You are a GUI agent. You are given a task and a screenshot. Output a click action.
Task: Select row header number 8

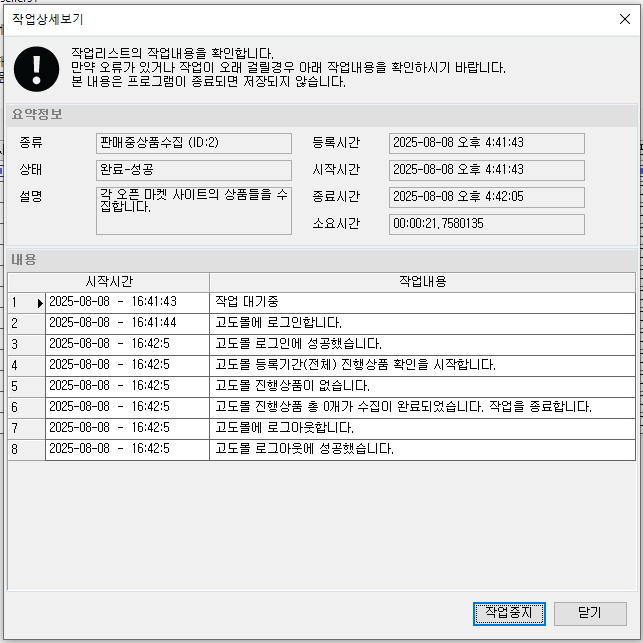pos(27,450)
